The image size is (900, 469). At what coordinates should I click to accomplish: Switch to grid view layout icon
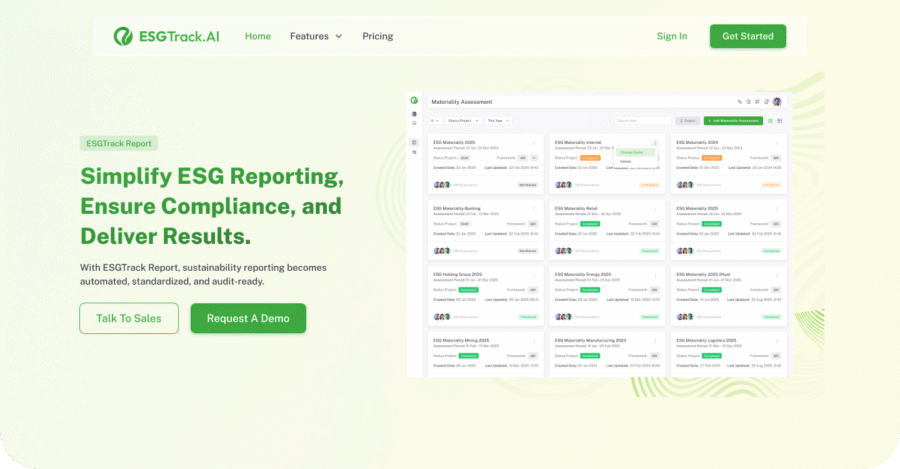pyautogui.click(x=770, y=120)
